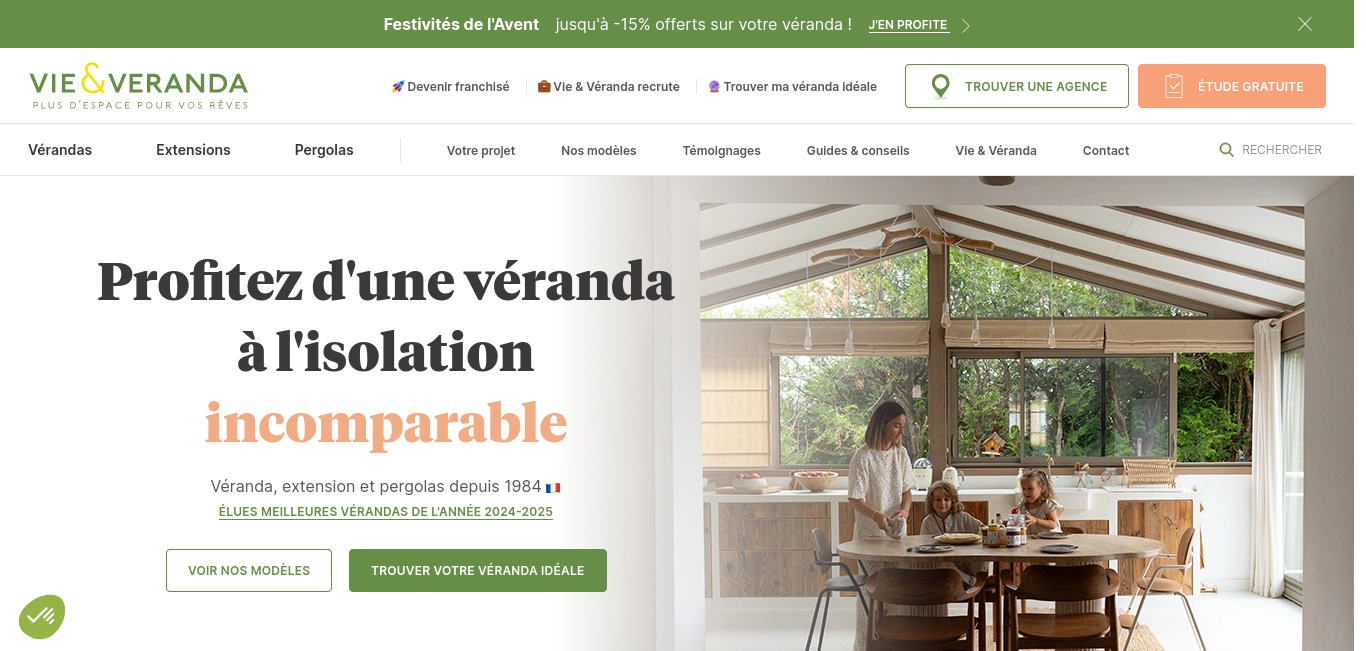The image size is (1366, 651).
Task: Expand the Nos modèles navigation item
Action: tap(599, 151)
